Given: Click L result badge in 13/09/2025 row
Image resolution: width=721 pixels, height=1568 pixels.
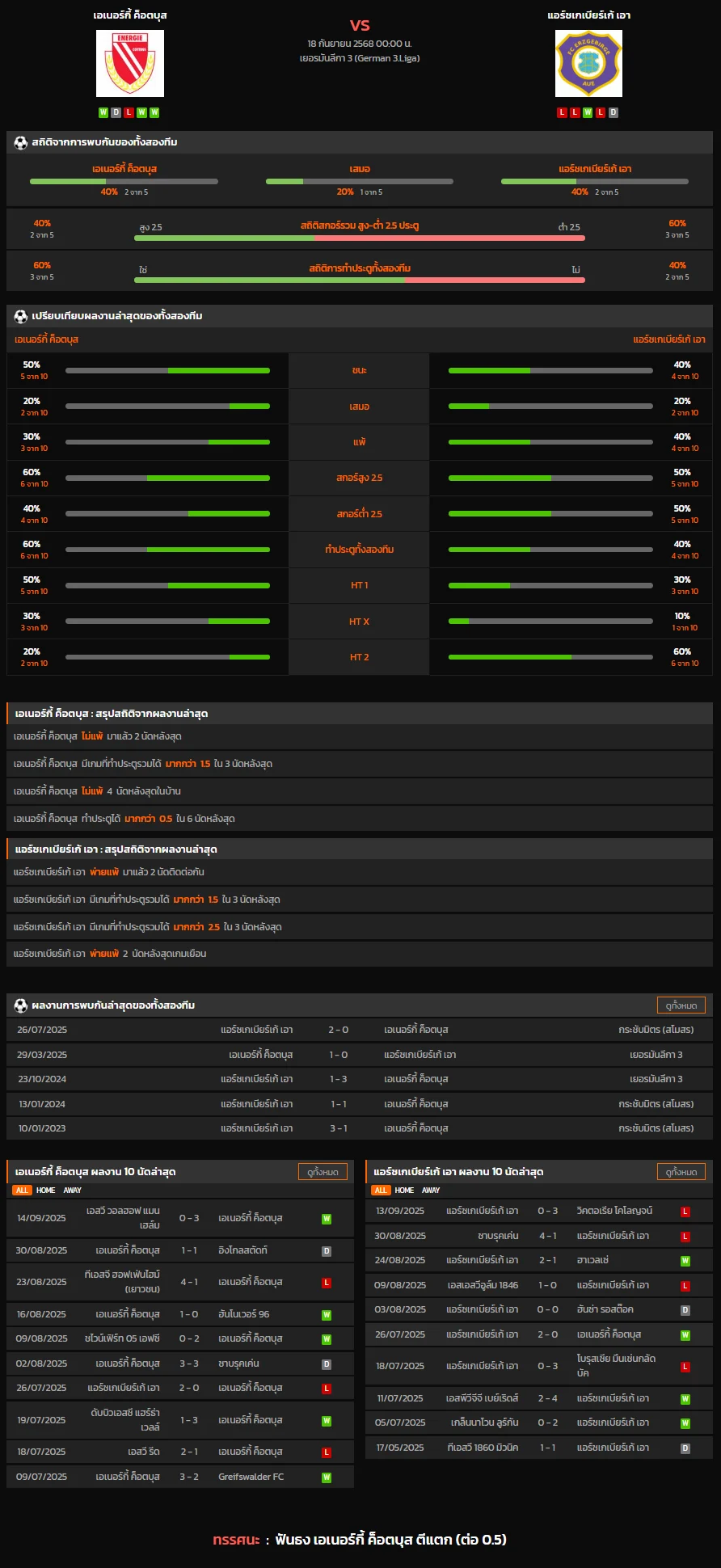Looking at the screenshot, I should pos(685,1212).
